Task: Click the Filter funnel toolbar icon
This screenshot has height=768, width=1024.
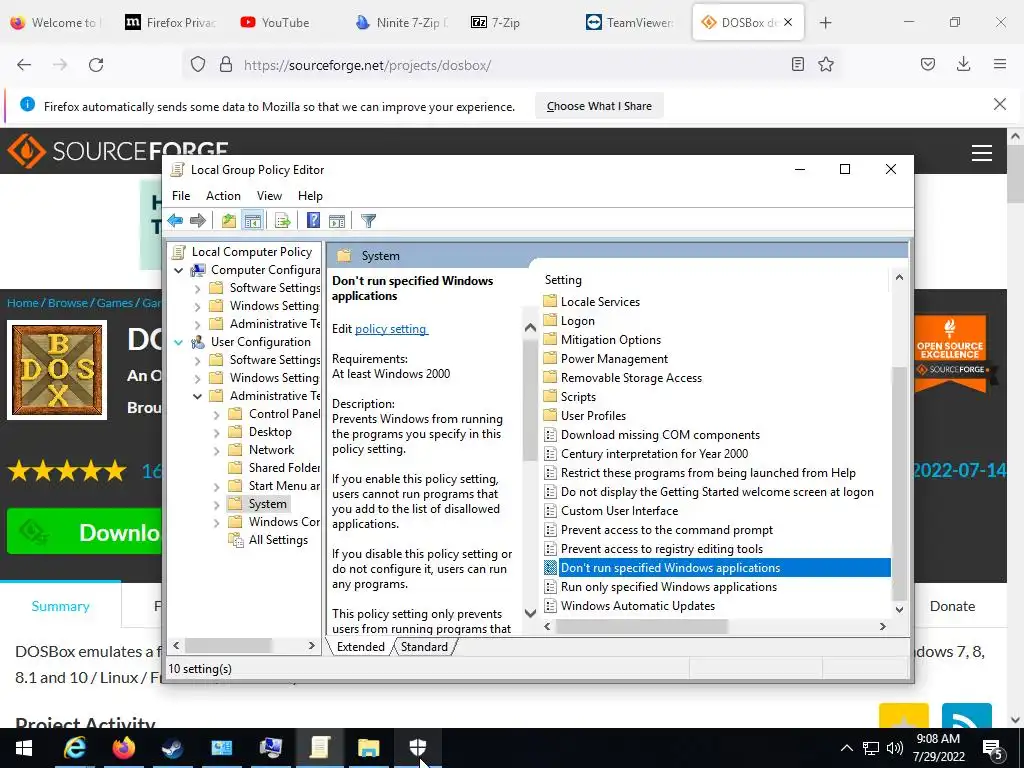Action: pyautogui.click(x=368, y=221)
